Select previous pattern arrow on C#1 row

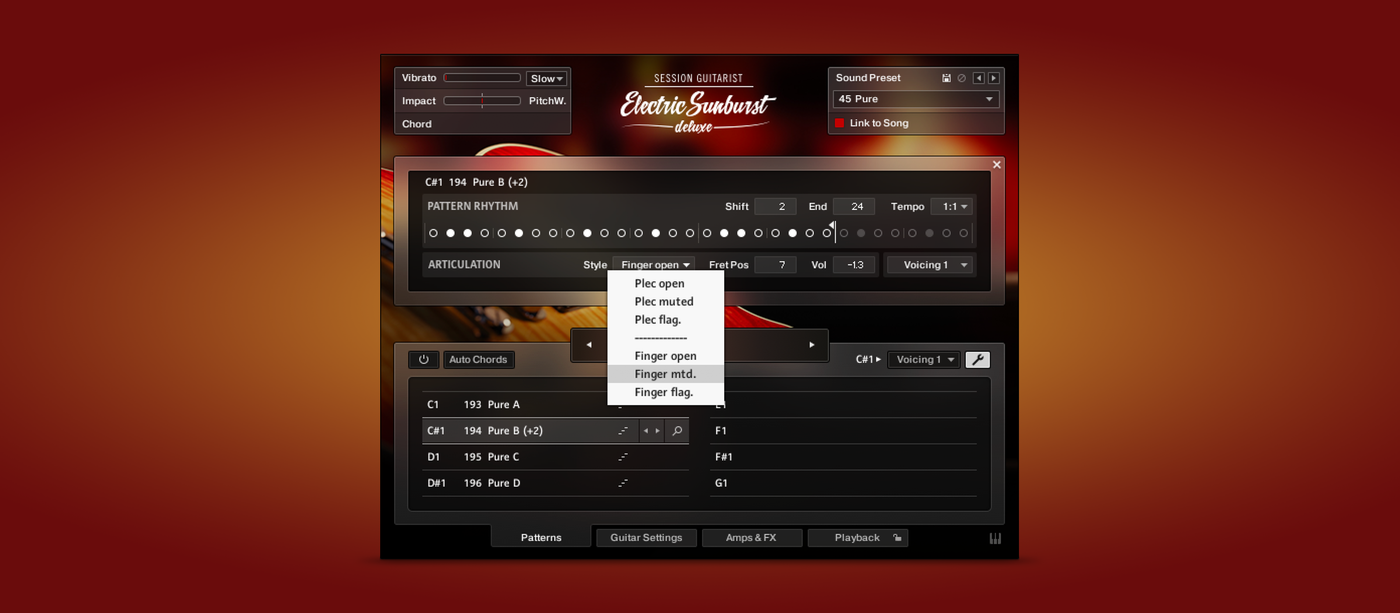click(x=646, y=431)
